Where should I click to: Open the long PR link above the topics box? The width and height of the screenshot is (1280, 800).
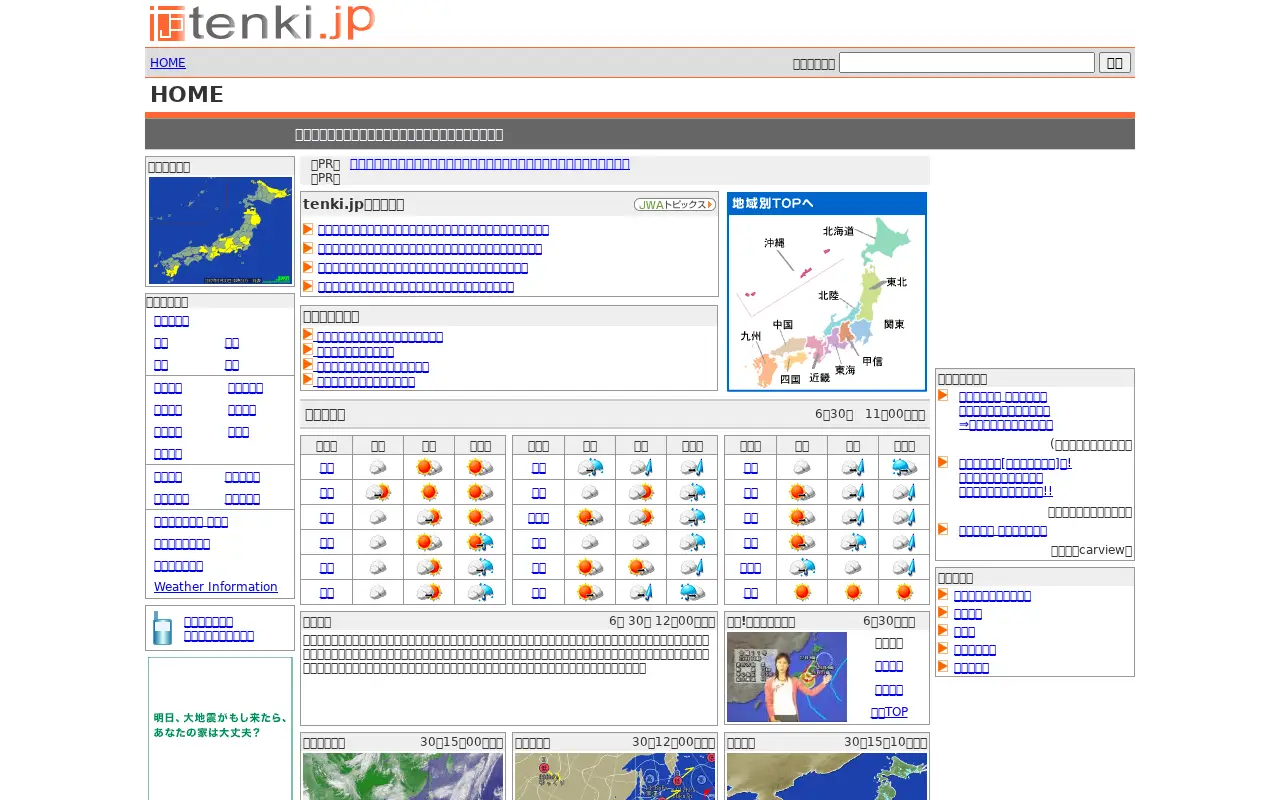(490, 164)
